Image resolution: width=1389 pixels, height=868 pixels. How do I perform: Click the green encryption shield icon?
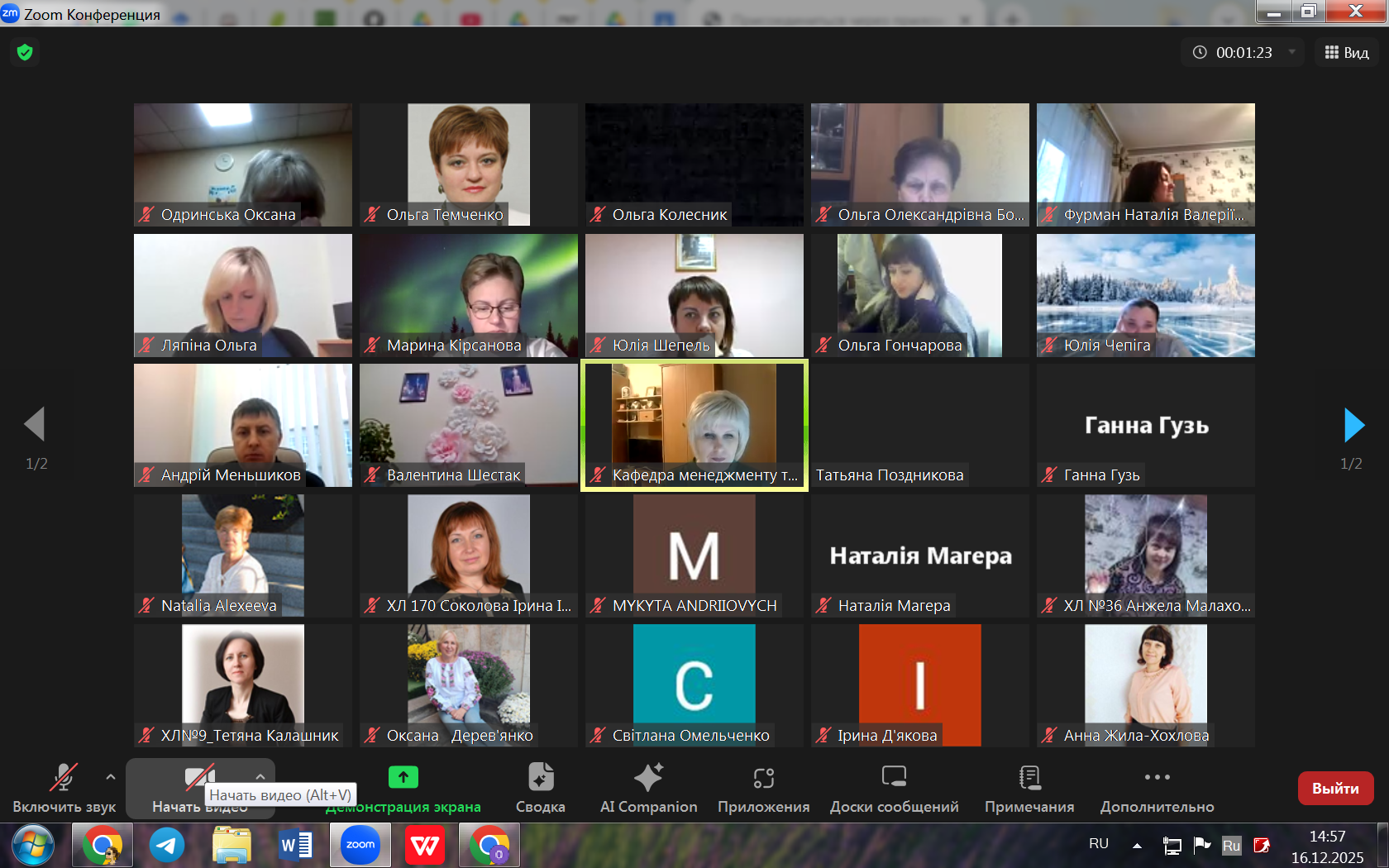pos(25,53)
